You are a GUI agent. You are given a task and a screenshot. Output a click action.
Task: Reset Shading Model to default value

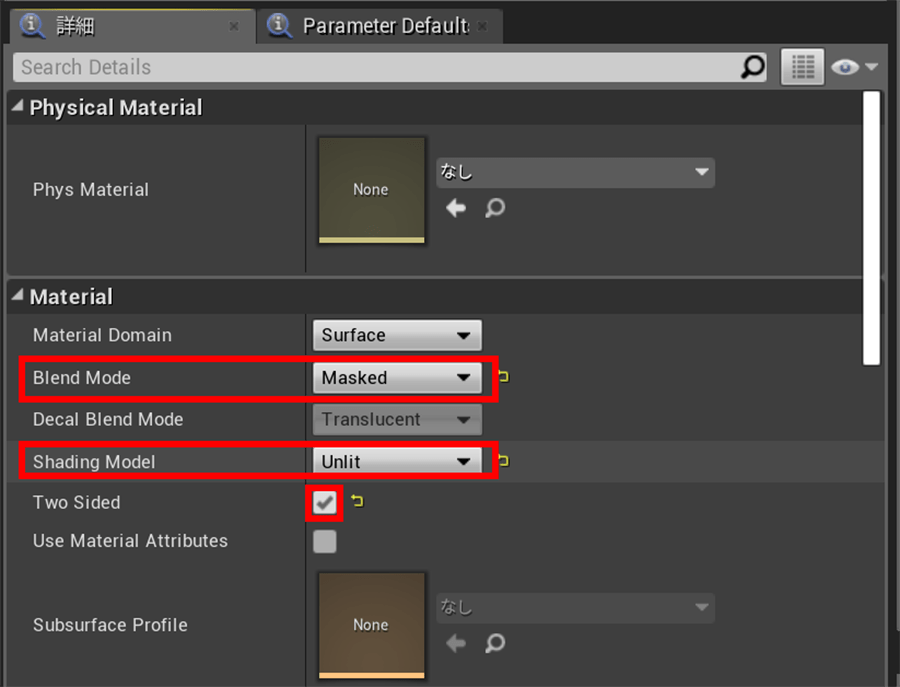503,461
